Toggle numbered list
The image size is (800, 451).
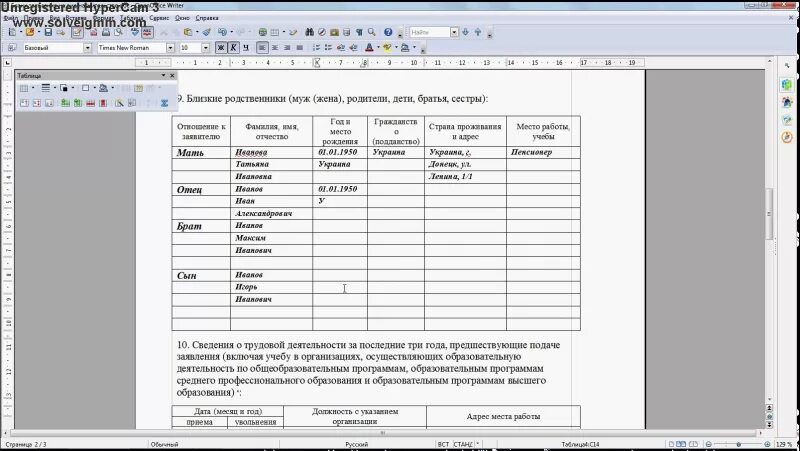[316, 47]
